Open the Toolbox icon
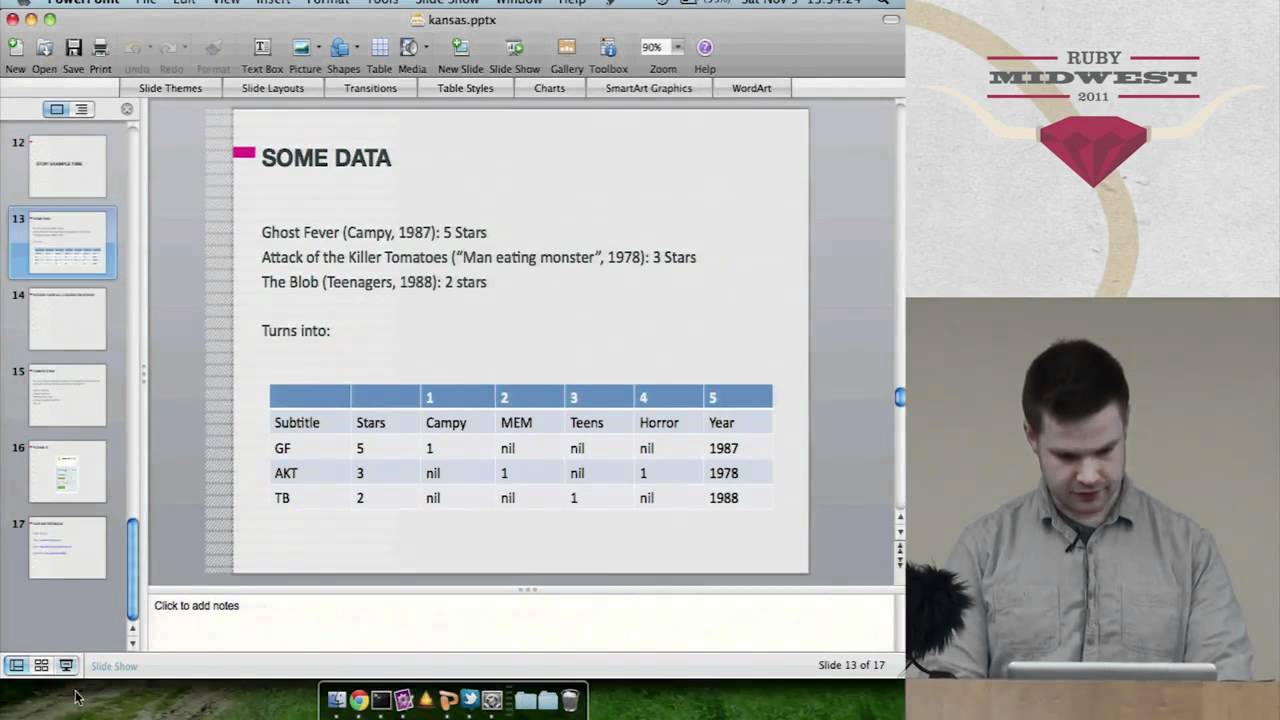This screenshot has width=1280, height=720. tap(608, 47)
